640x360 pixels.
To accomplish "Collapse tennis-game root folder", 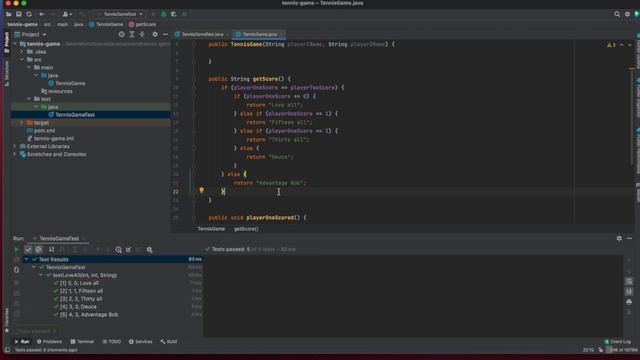I will [x=15, y=44].
